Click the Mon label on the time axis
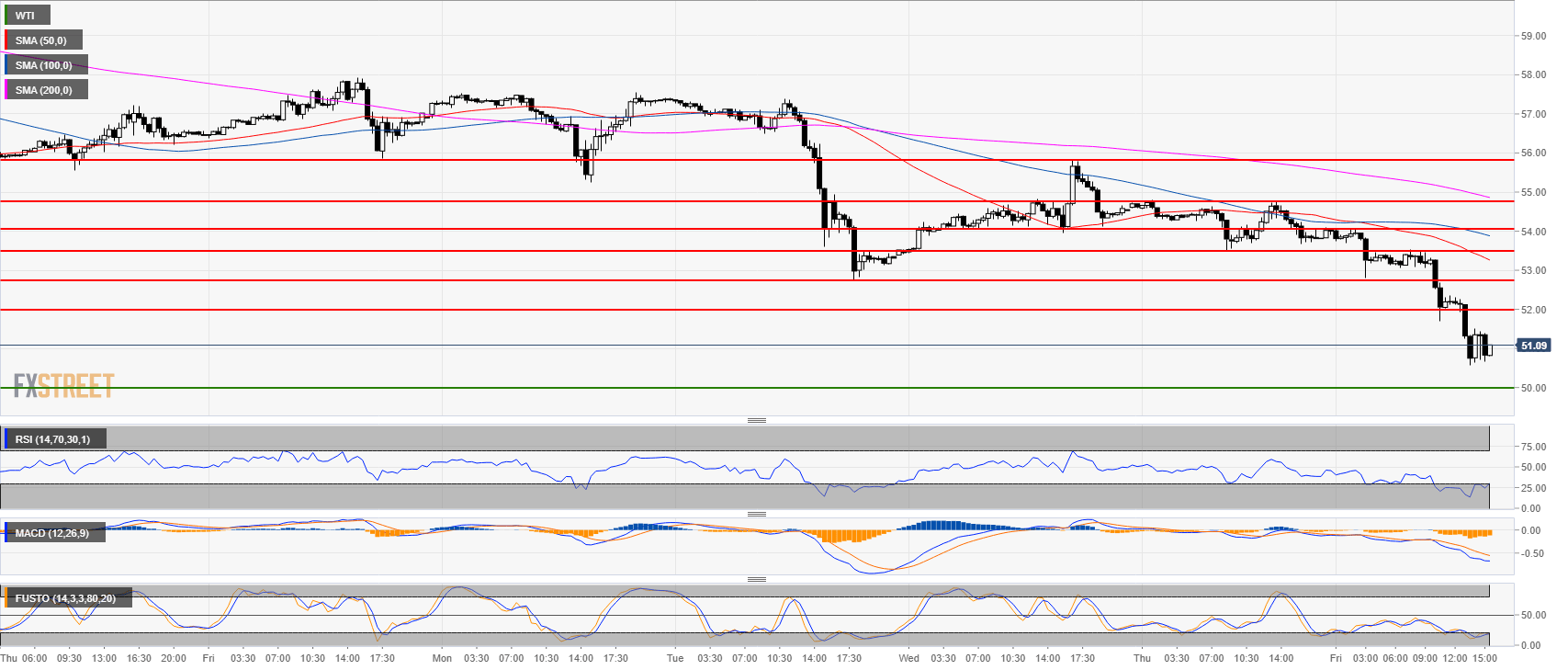 pyautogui.click(x=442, y=658)
